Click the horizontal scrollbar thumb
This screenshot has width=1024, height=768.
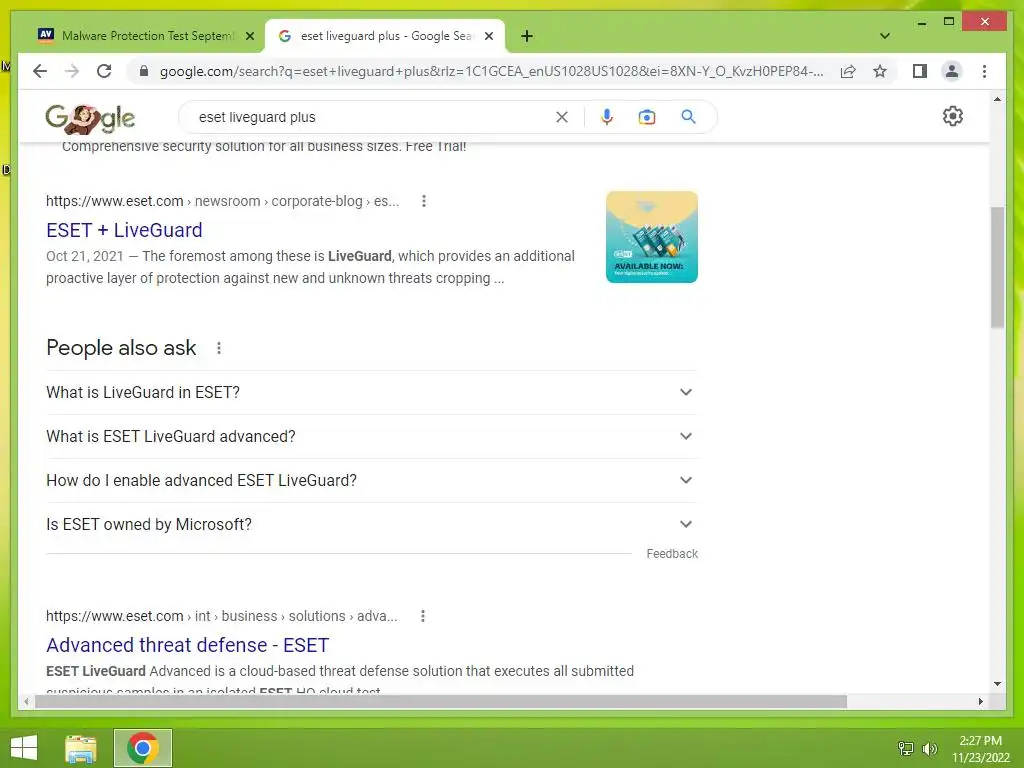point(441,701)
